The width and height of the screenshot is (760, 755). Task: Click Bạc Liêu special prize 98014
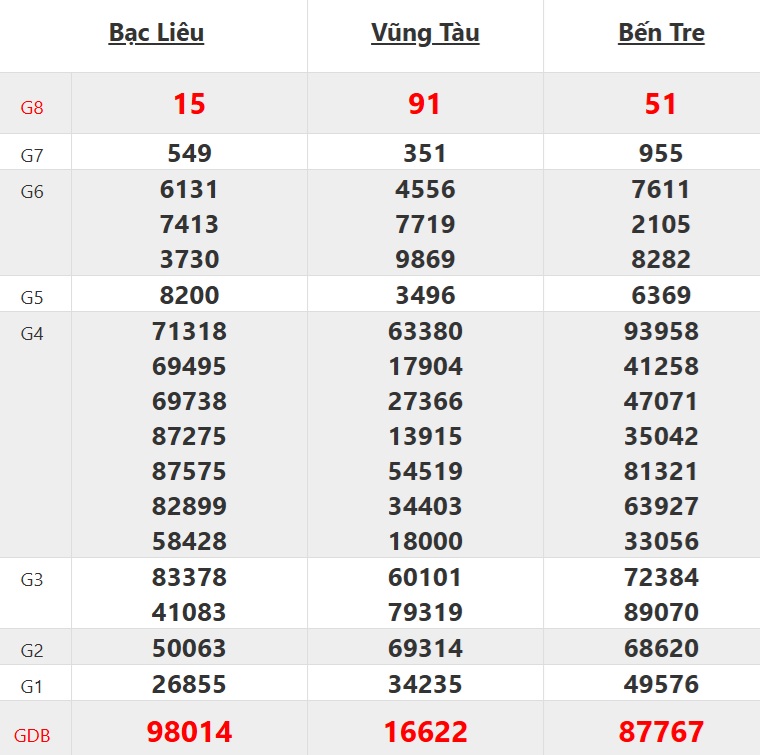click(x=189, y=732)
